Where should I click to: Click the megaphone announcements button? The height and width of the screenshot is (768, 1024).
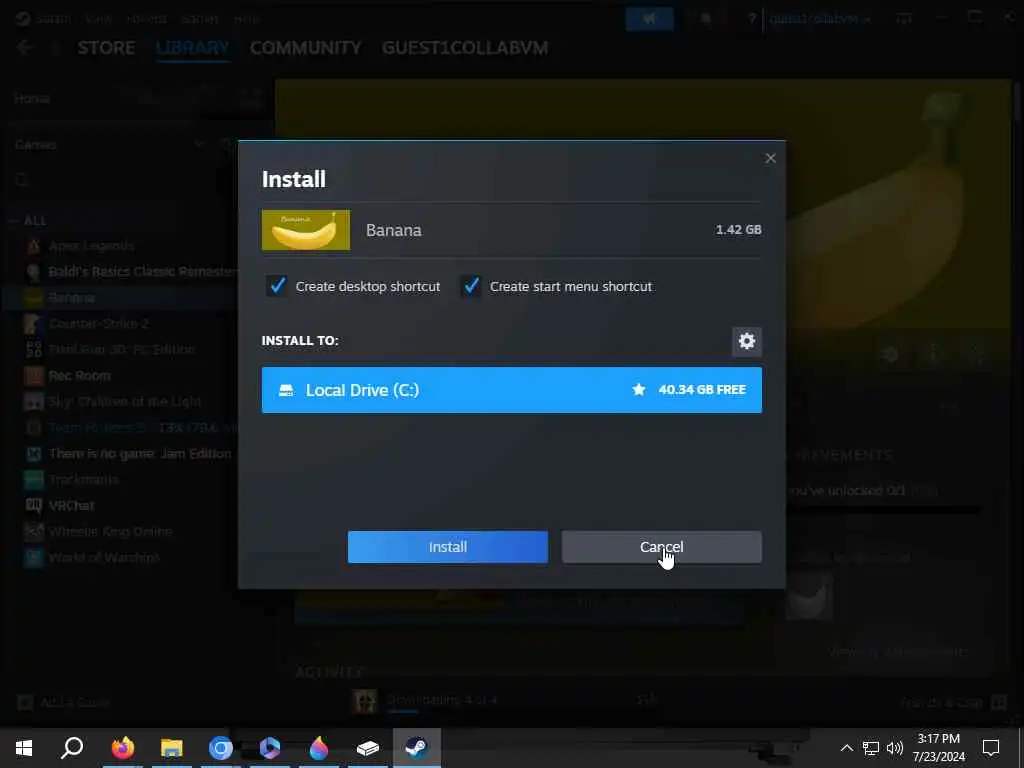pos(649,19)
